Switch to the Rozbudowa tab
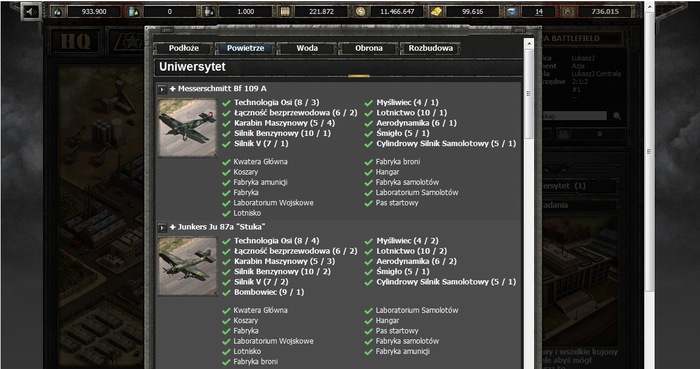The width and height of the screenshot is (700, 369). coord(430,48)
